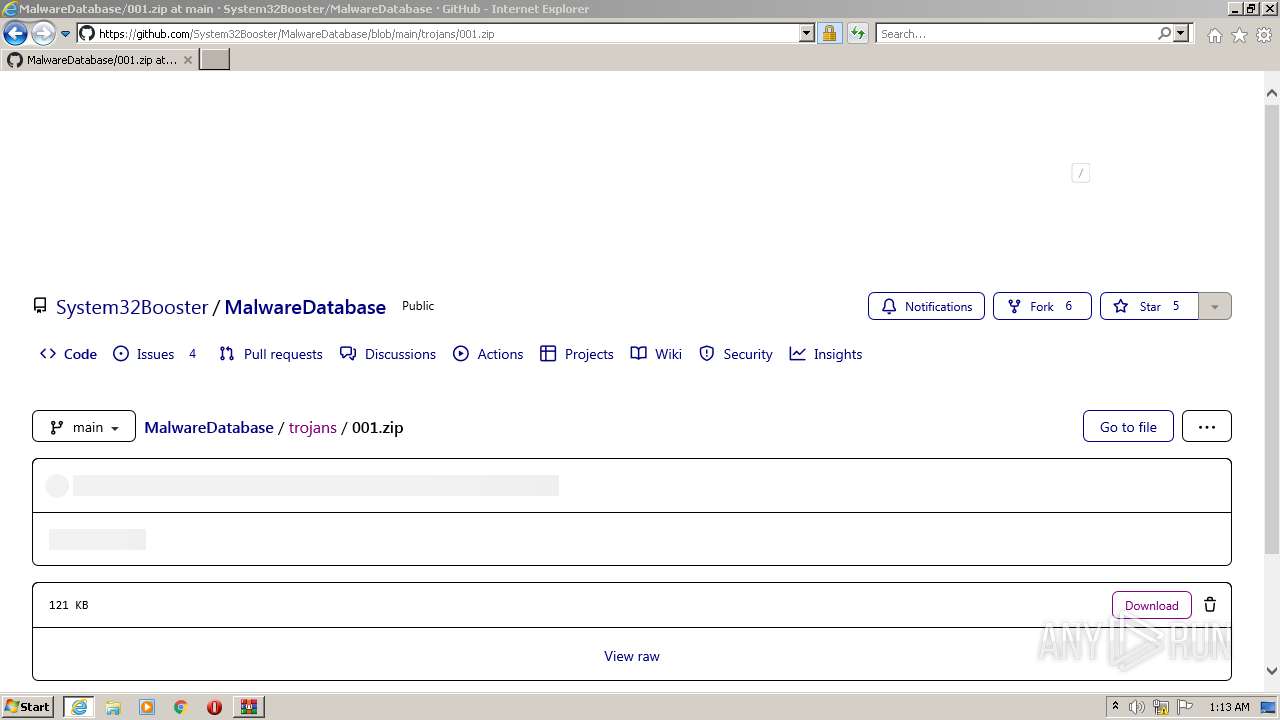Open media player taskbar icon
Viewport: 1280px width, 720px height.
147,707
